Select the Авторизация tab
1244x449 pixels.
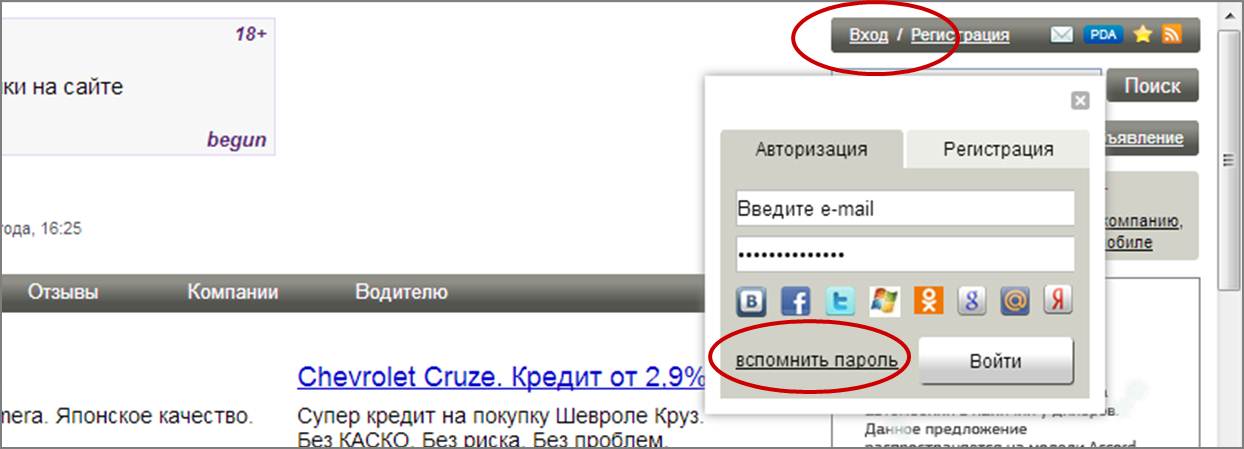pyautogui.click(x=811, y=149)
